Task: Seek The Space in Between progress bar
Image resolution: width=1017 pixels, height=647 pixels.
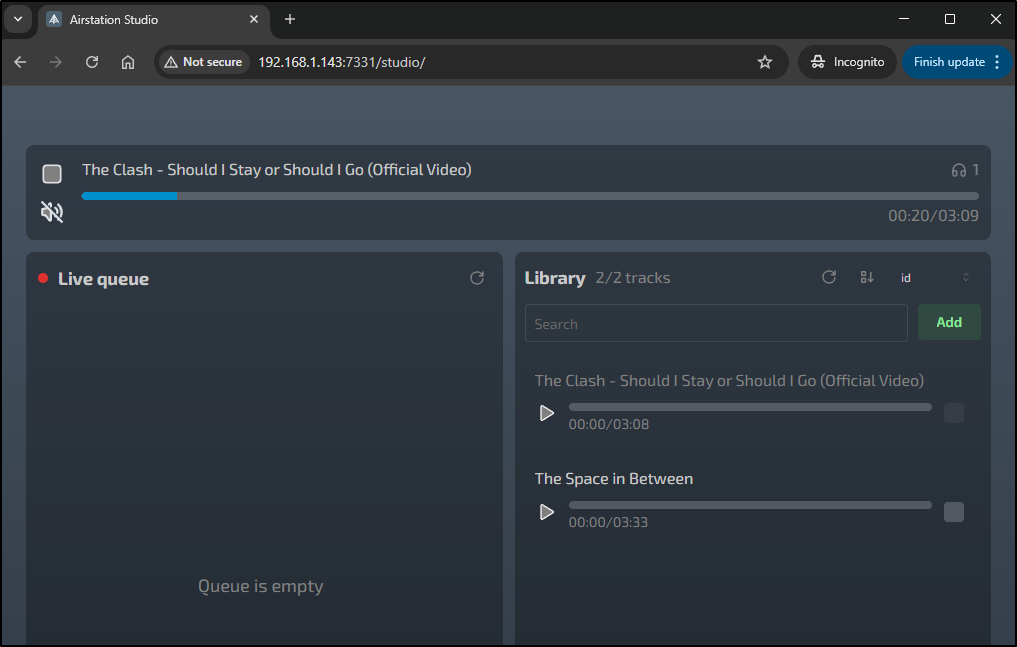Action: [x=750, y=505]
